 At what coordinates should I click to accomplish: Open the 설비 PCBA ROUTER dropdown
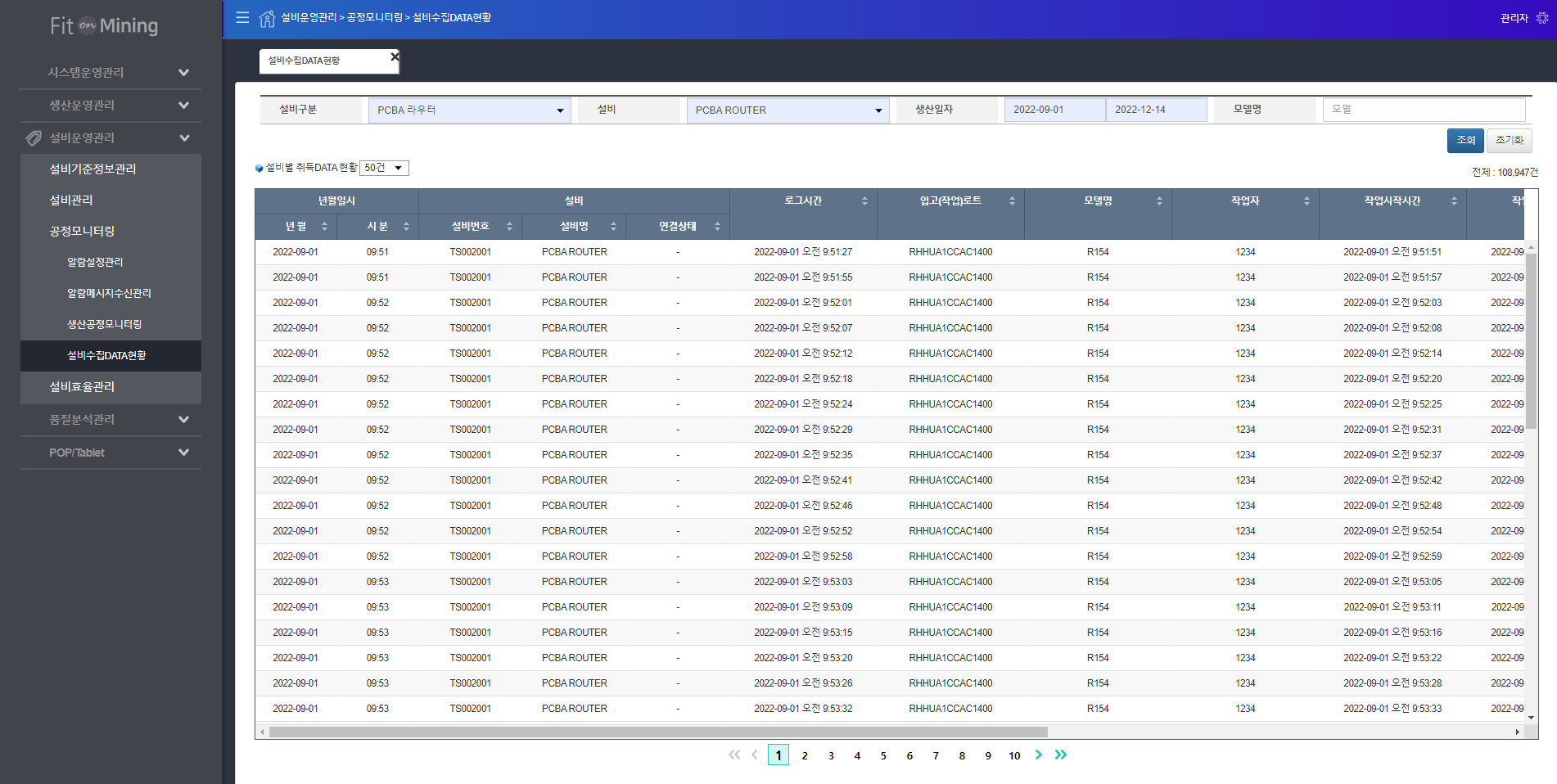[x=788, y=110]
